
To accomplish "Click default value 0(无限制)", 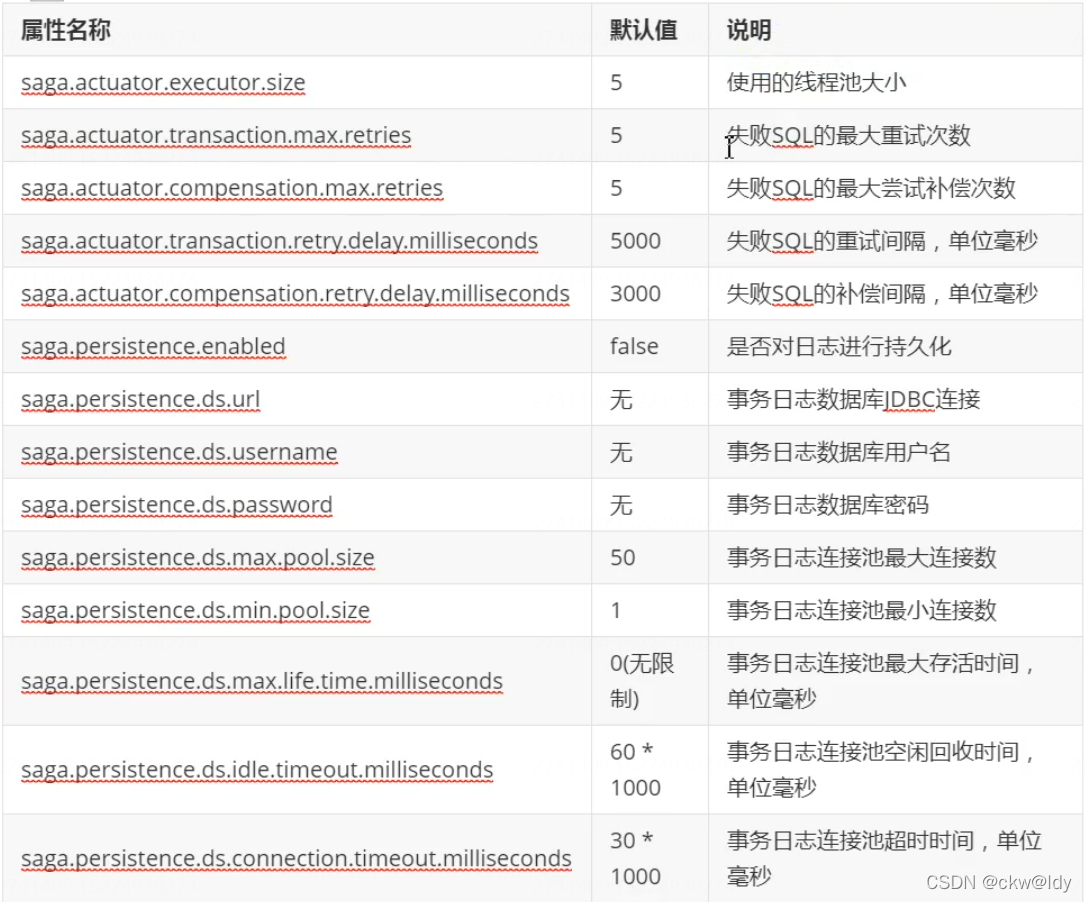I will click(642, 681).
